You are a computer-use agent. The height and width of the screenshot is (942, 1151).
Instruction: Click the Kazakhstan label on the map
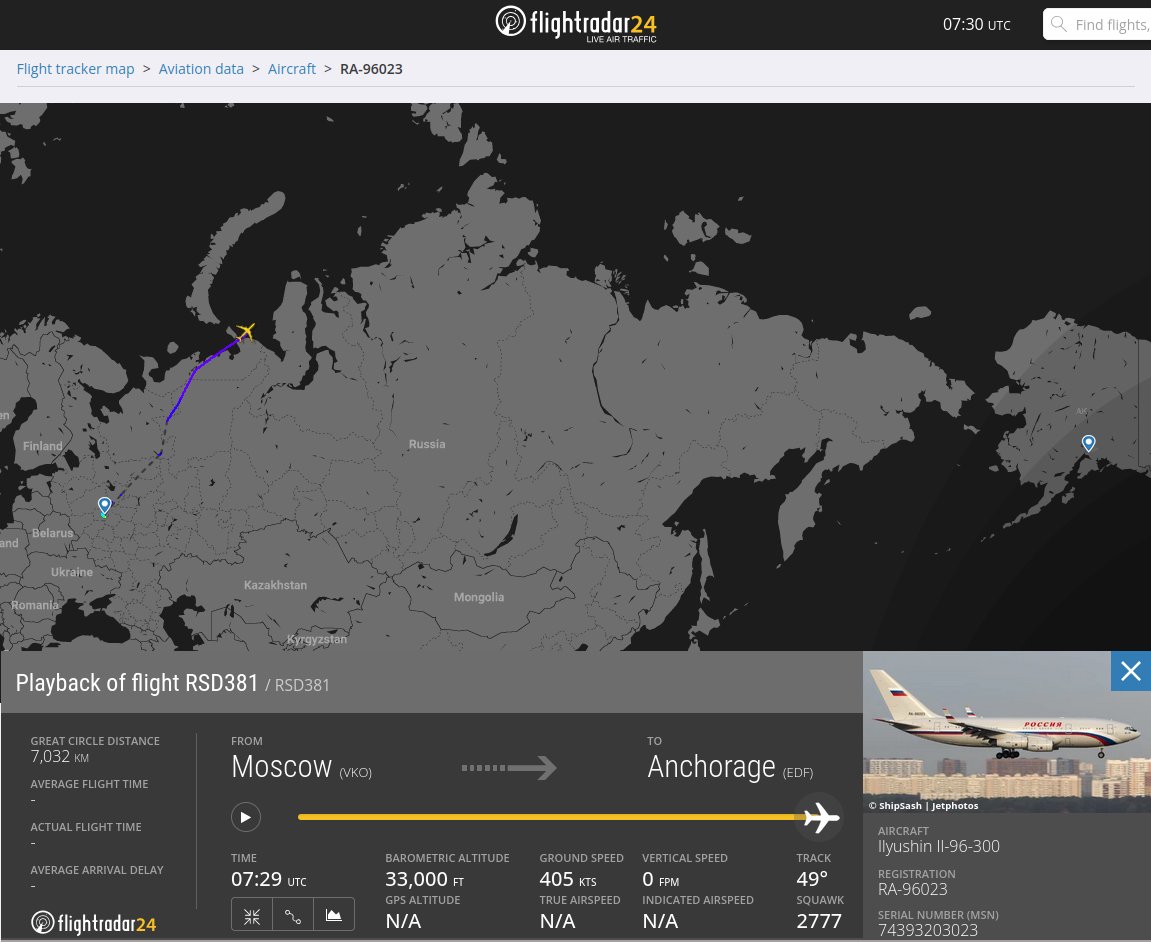275,585
